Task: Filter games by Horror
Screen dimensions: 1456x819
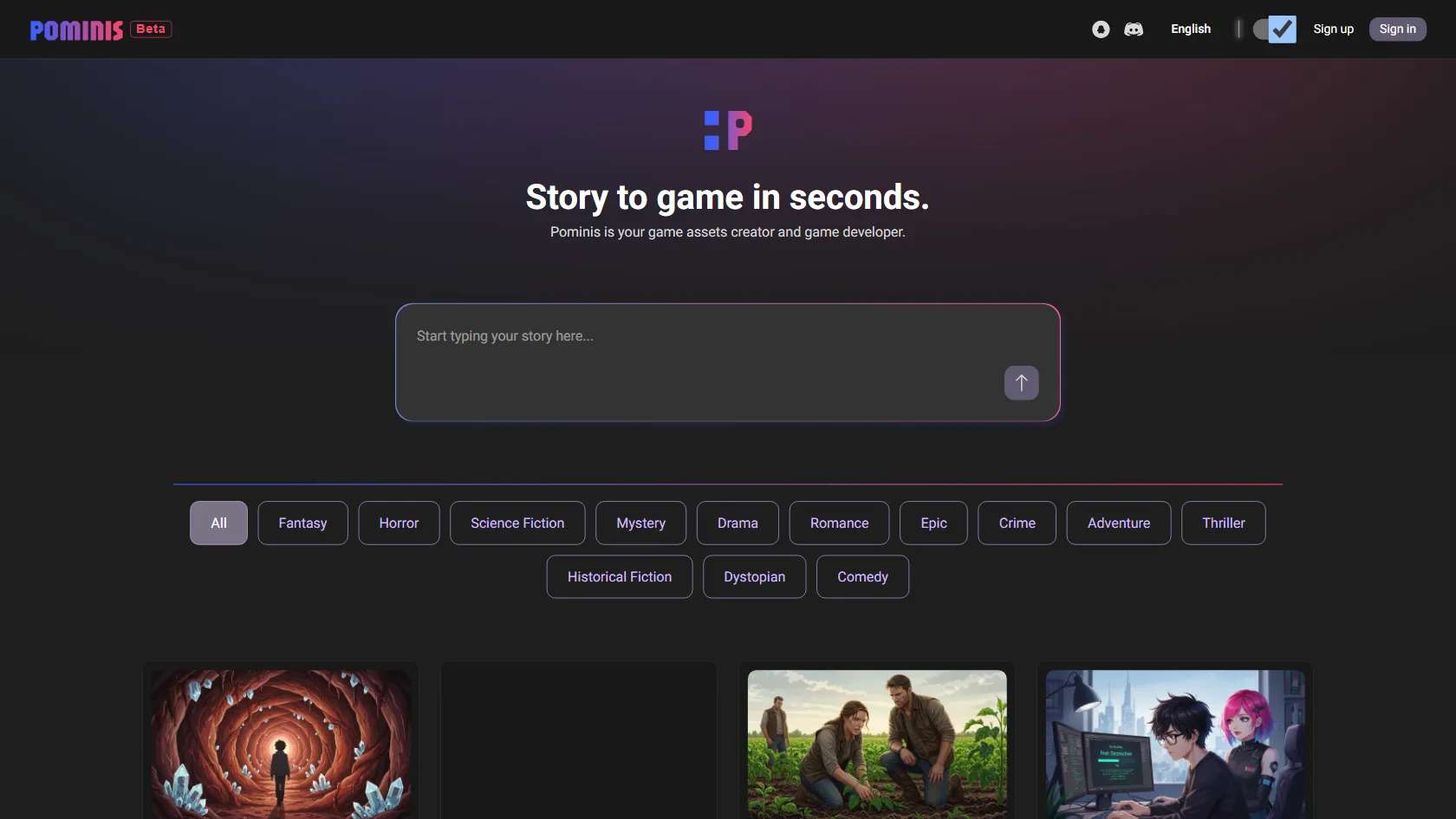Action: (399, 523)
